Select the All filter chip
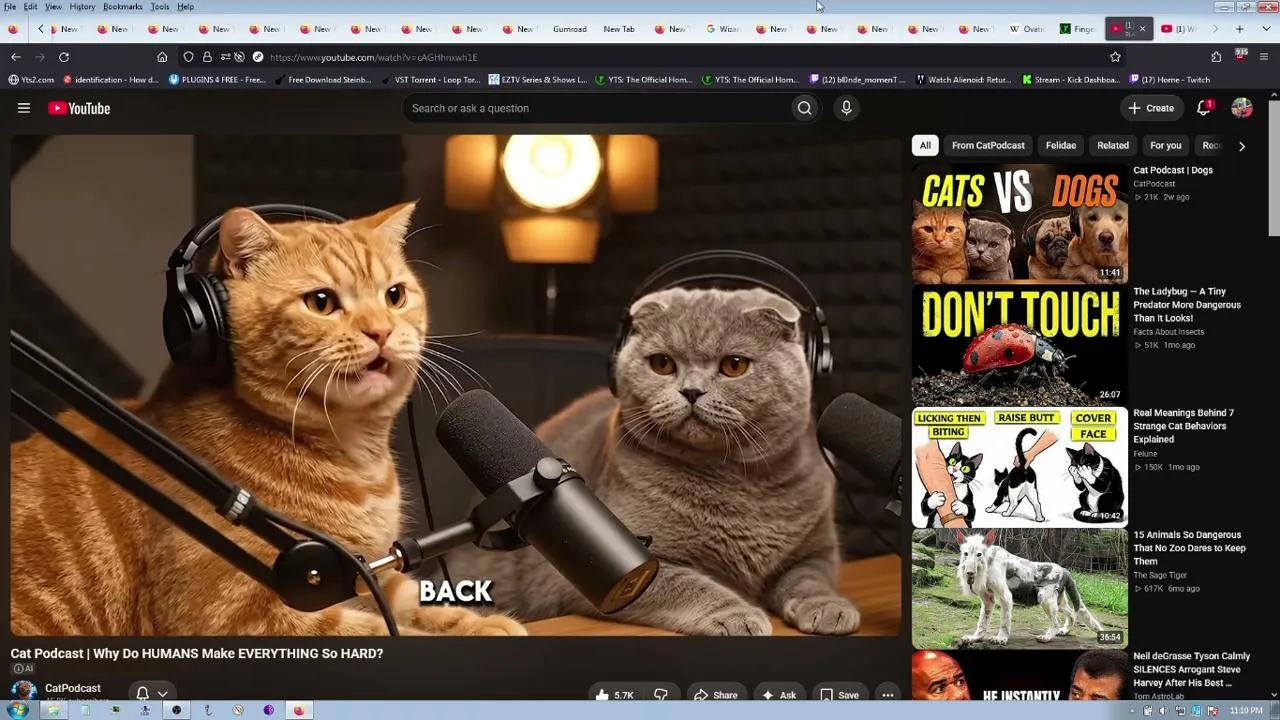 coord(925,146)
